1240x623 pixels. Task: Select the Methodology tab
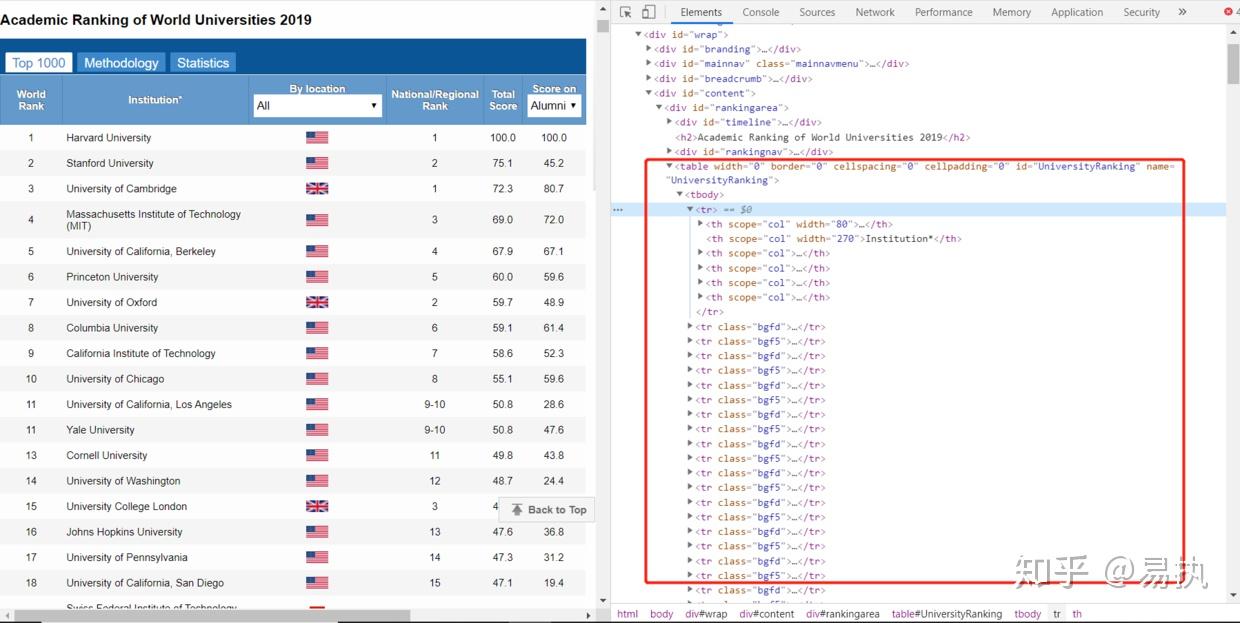point(121,62)
